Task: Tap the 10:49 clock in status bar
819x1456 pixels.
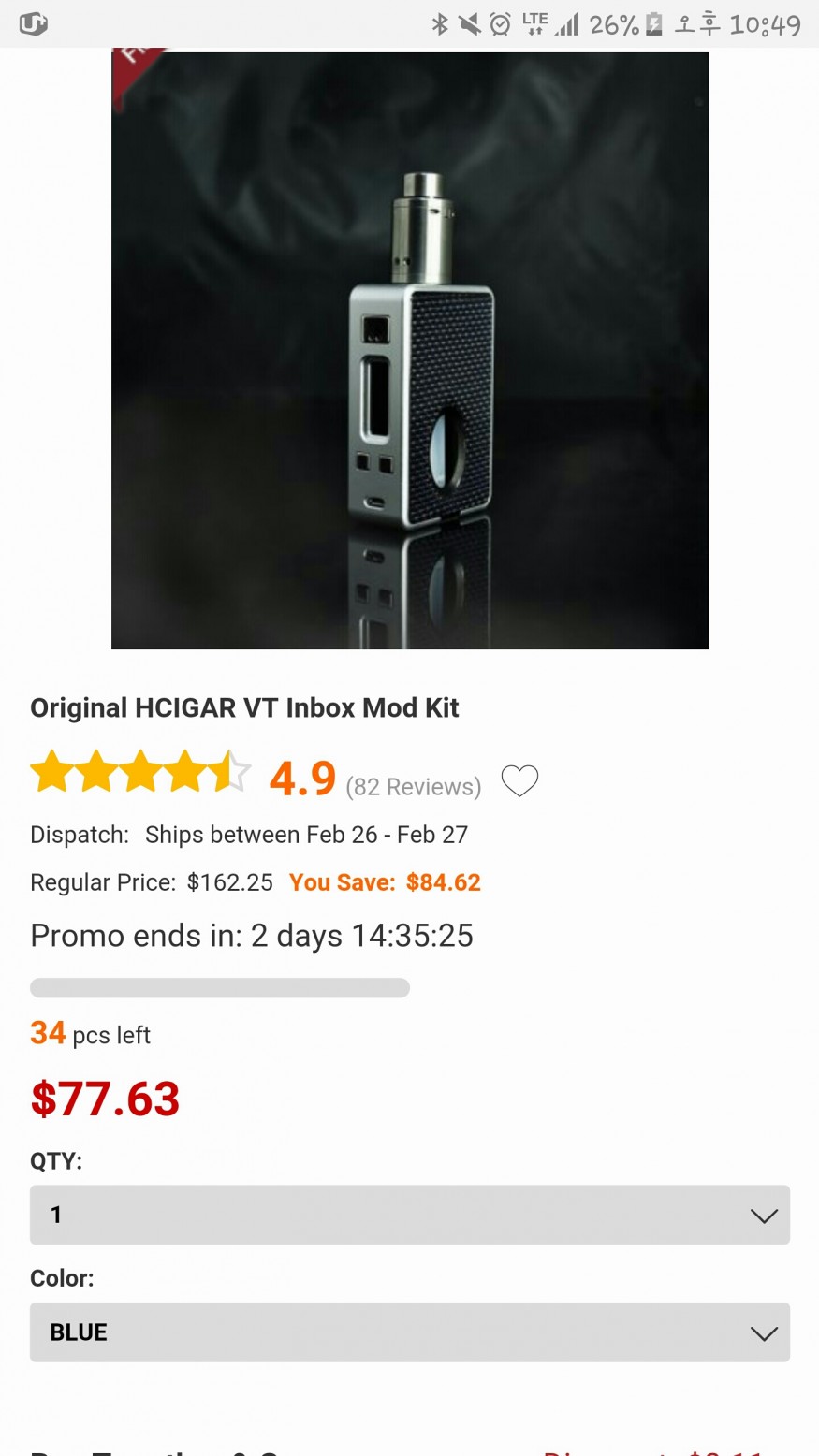Action: (x=765, y=24)
